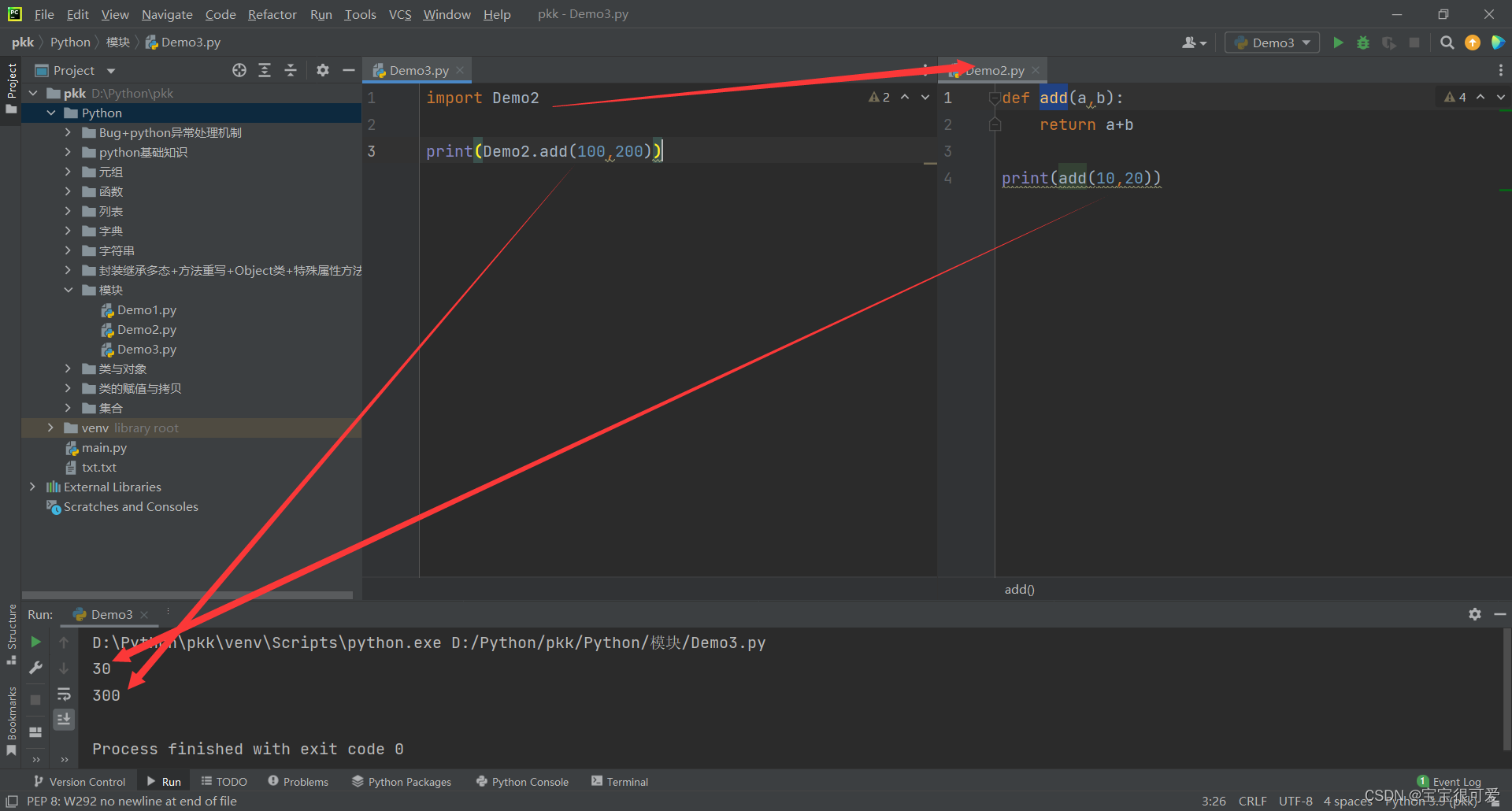Collapse the Python folder
This screenshot has width=1512, height=811.
coord(51,113)
